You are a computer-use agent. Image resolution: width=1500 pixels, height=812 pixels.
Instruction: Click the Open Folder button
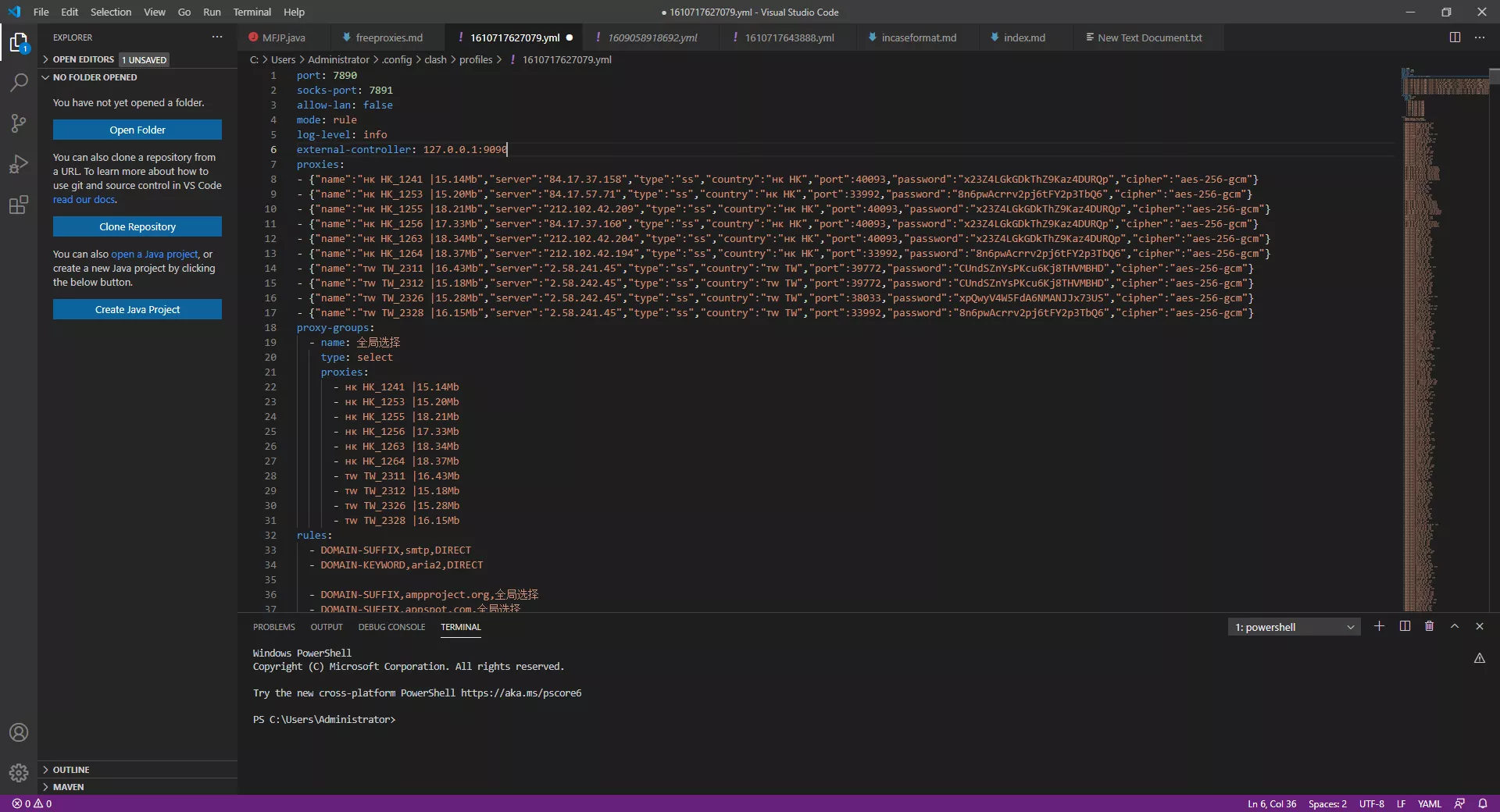click(137, 130)
